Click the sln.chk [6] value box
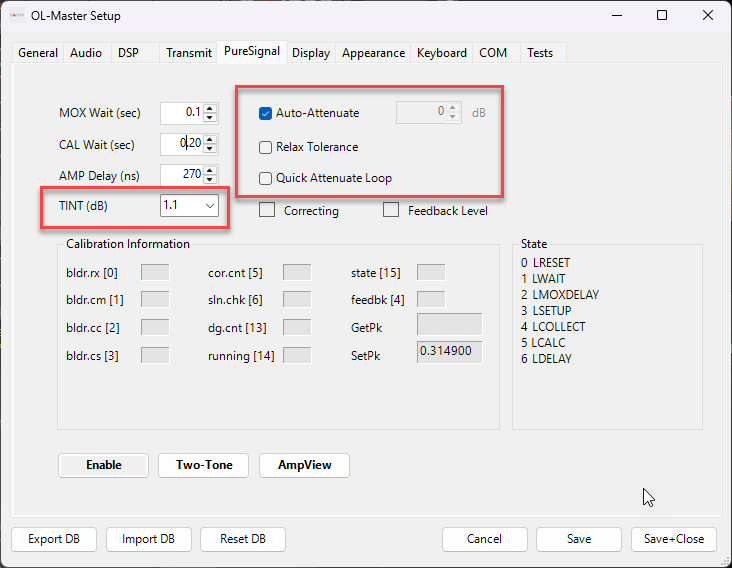The height and width of the screenshot is (568, 732). tap(297, 300)
